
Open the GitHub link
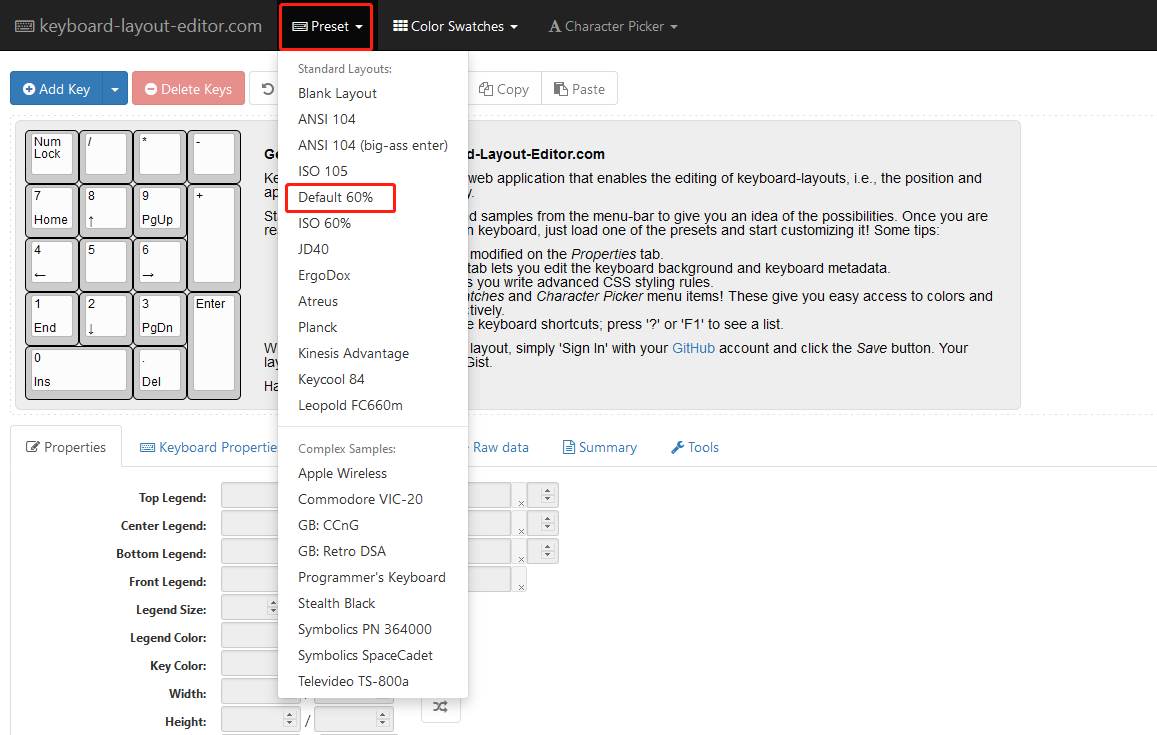(x=694, y=348)
